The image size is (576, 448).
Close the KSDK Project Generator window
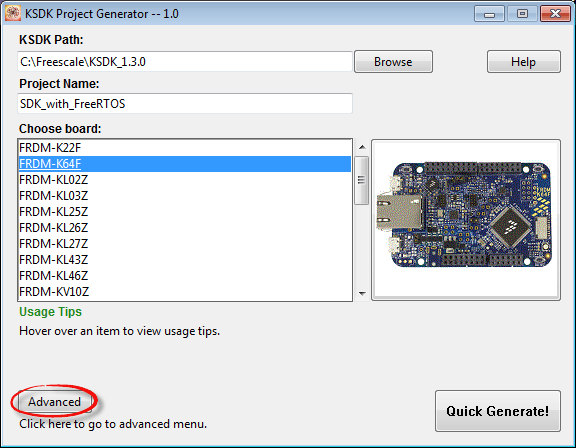(555, 14)
